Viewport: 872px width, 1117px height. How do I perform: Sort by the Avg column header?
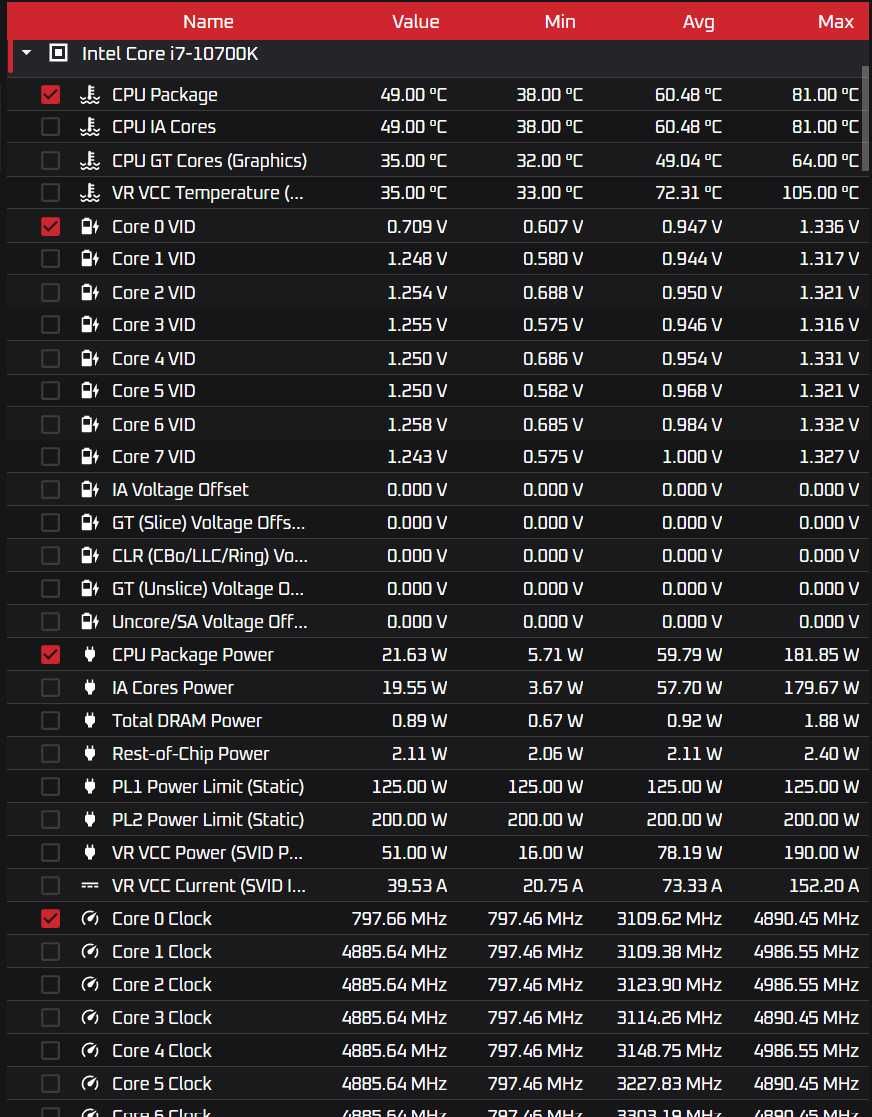click(x=698, y=21)
